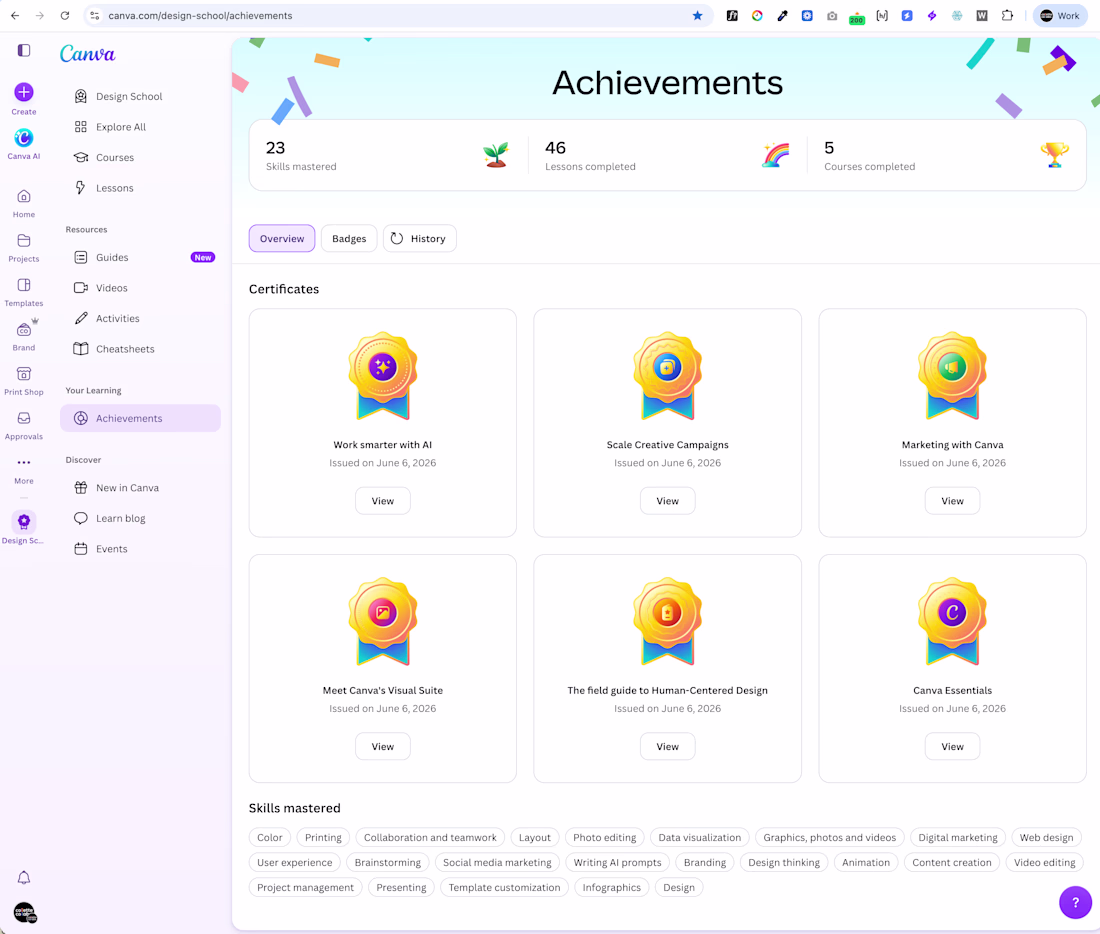1100x934 pixels.
Task: Click the Design thinking skill chip
Action: (784, 862)
